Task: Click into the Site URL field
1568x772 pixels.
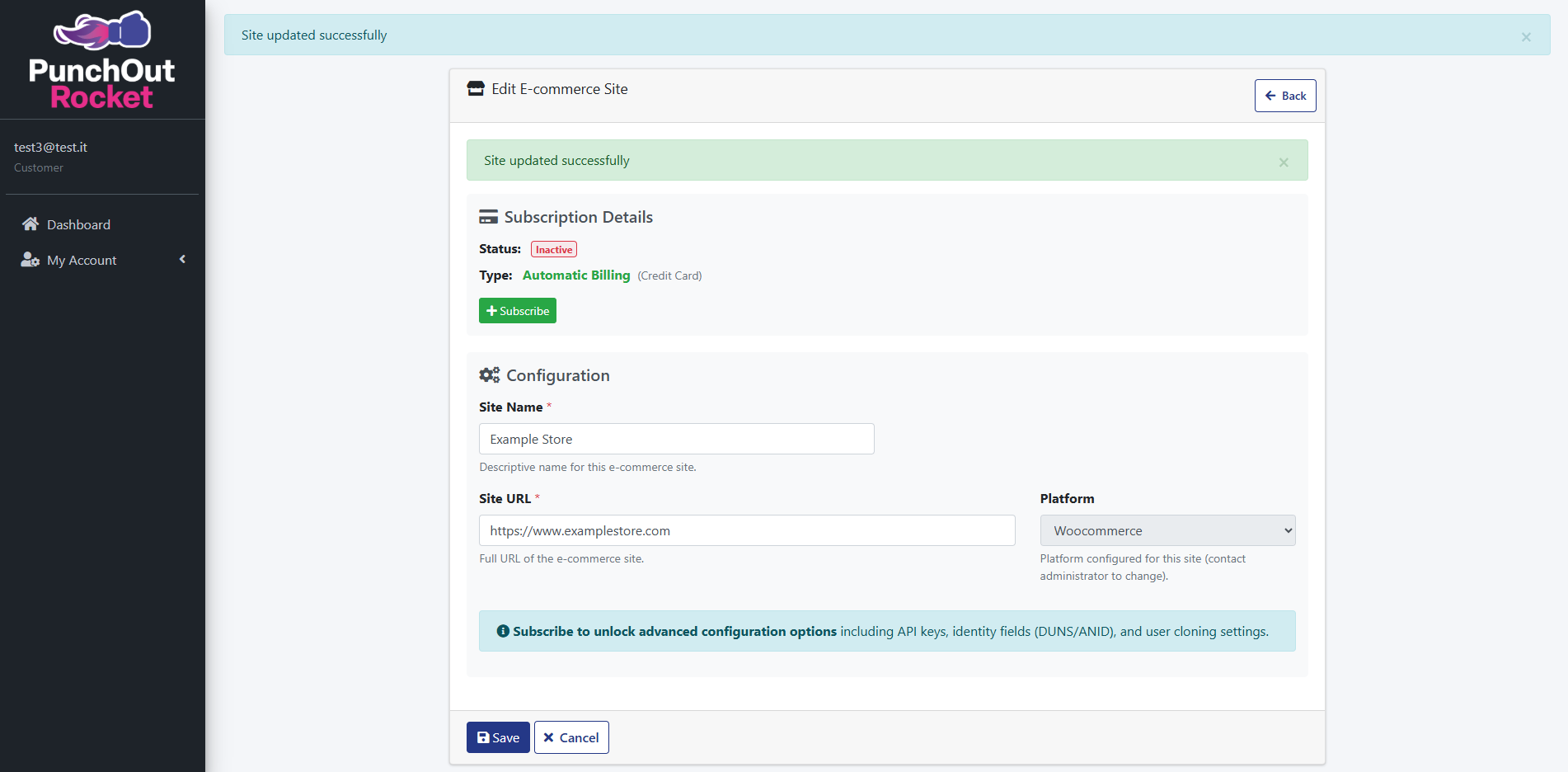Action: pos(746,530)
